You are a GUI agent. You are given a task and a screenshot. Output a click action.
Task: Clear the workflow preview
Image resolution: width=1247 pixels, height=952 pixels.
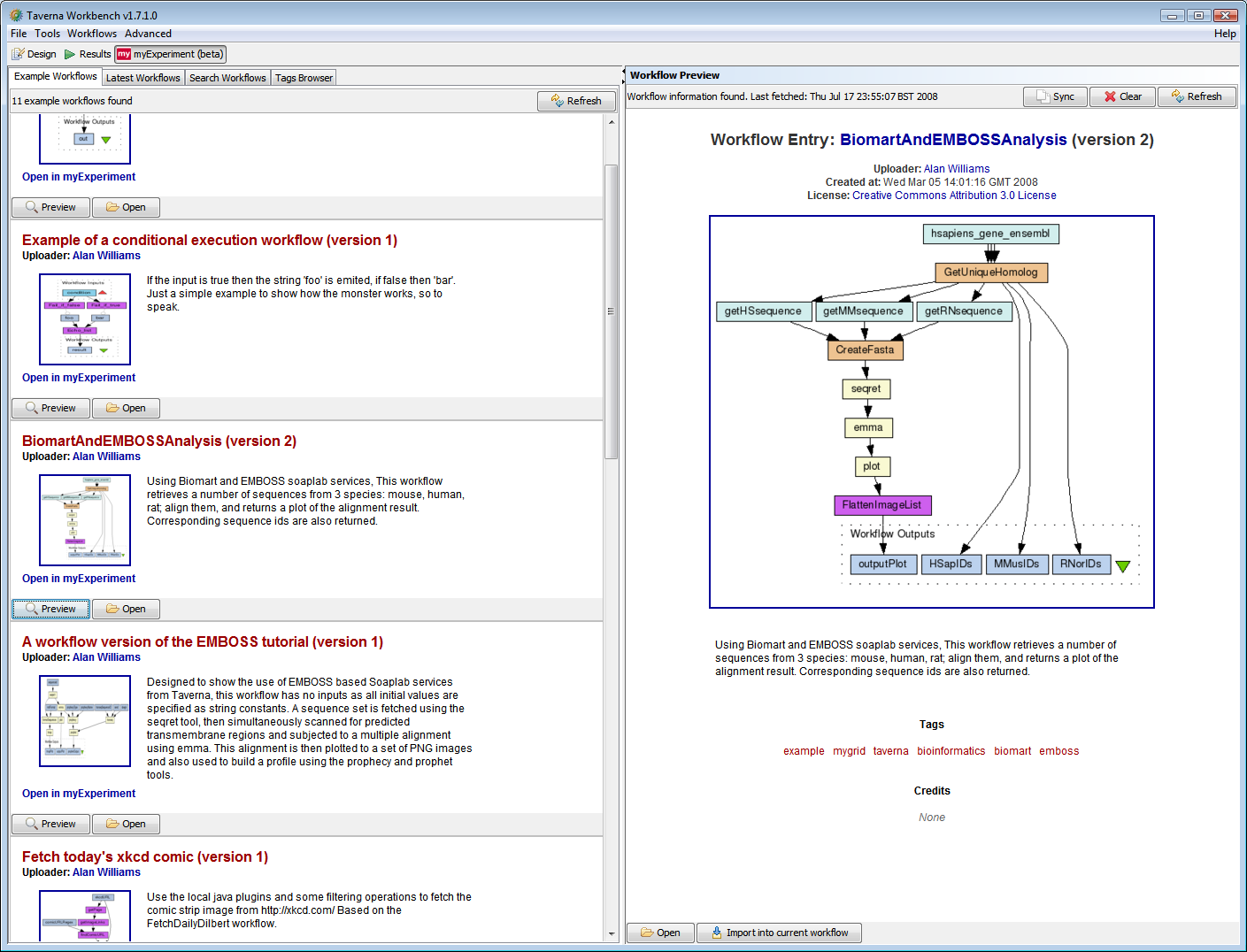(x=1122, y=96)
